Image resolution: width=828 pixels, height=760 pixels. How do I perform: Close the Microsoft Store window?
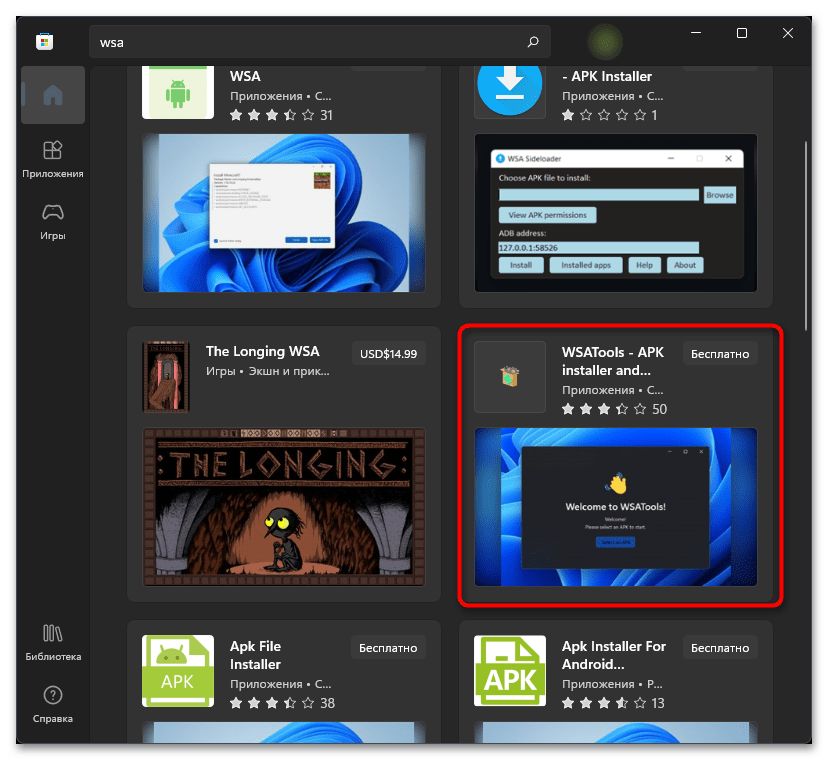(788, 33)
